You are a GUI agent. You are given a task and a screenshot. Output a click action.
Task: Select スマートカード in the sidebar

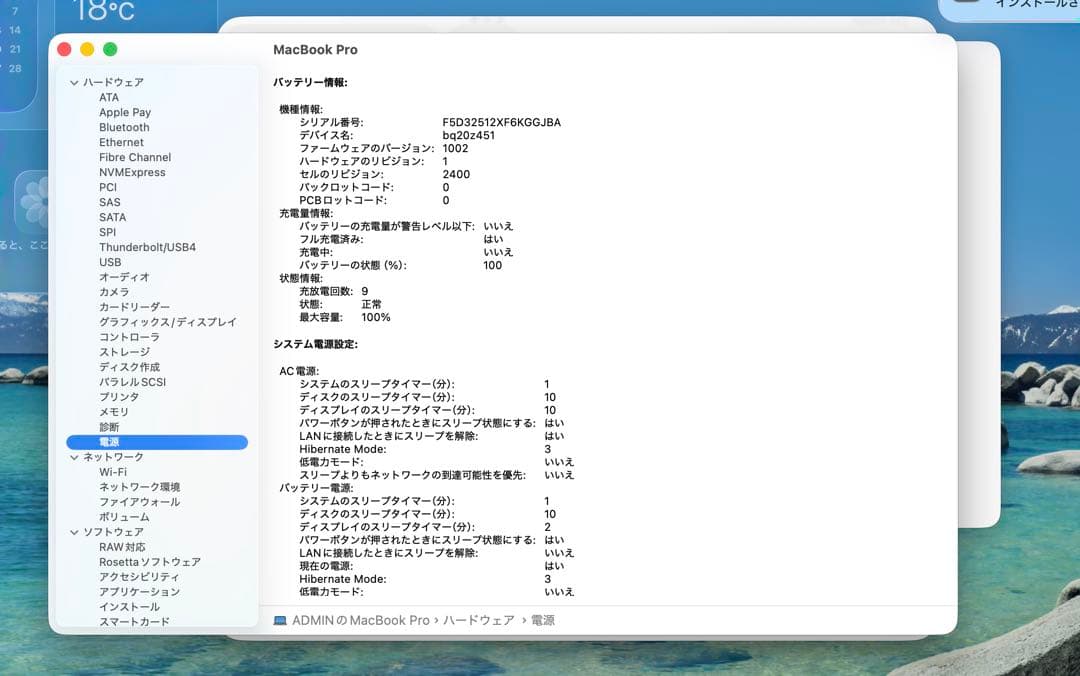click(134, 622)
